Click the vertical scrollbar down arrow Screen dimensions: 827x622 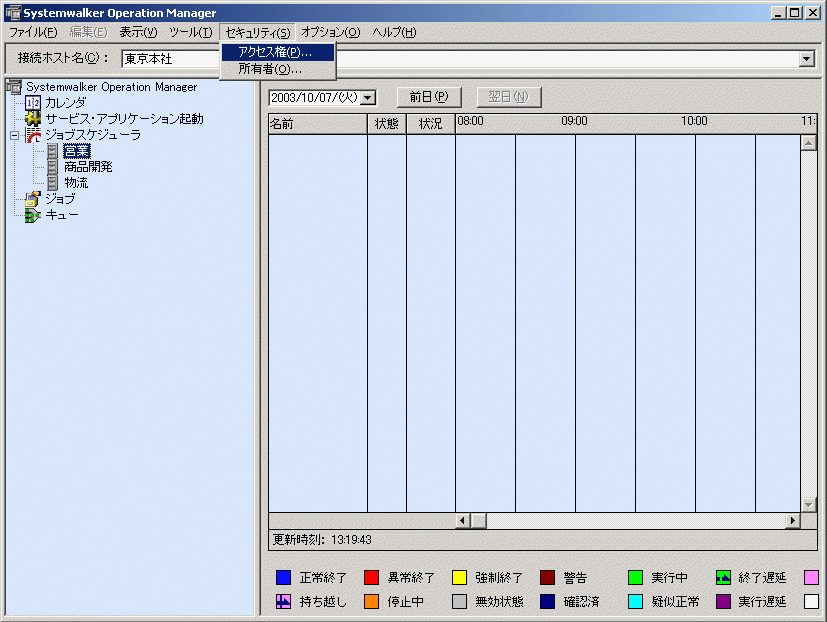[809, 505]
